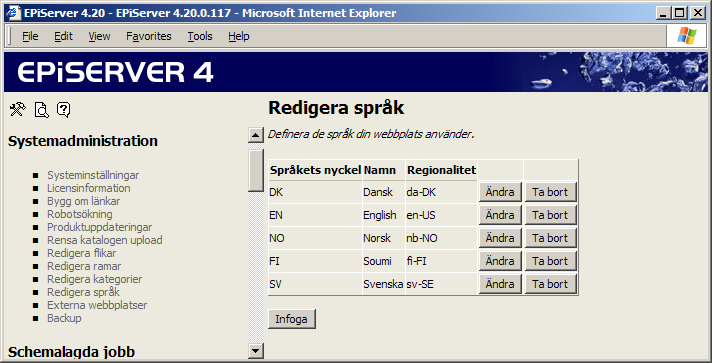The image size is (712, 363).
Task: Click the Soumi name cell
Action: click(x=384, y=261)
